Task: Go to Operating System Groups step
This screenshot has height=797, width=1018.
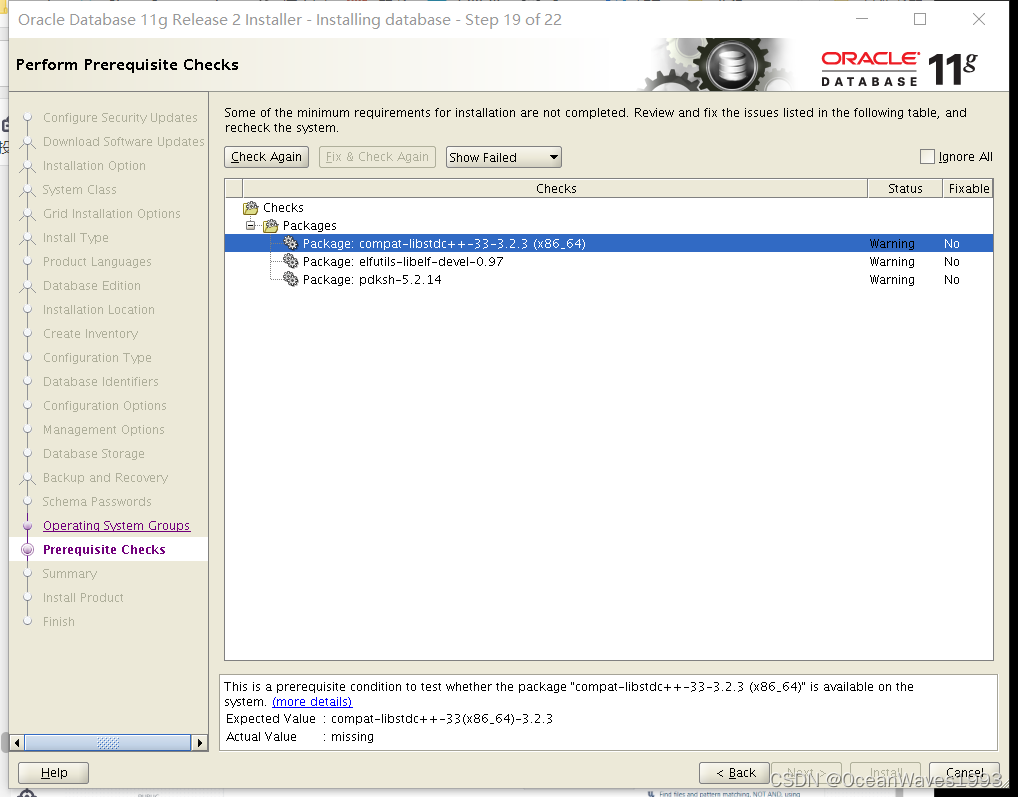Action: [116, 526]
